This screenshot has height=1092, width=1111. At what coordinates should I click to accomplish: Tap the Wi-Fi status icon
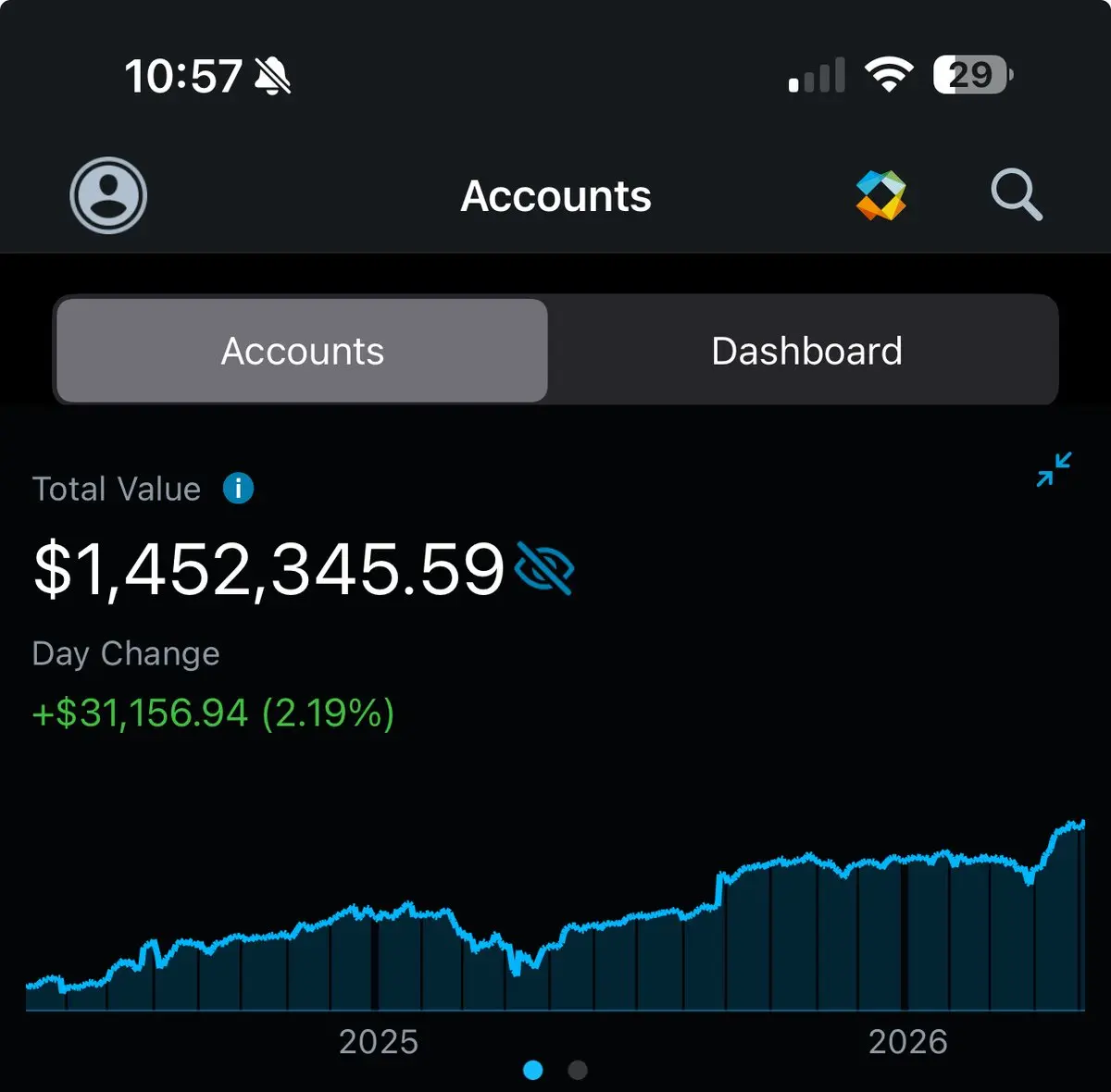889,74
